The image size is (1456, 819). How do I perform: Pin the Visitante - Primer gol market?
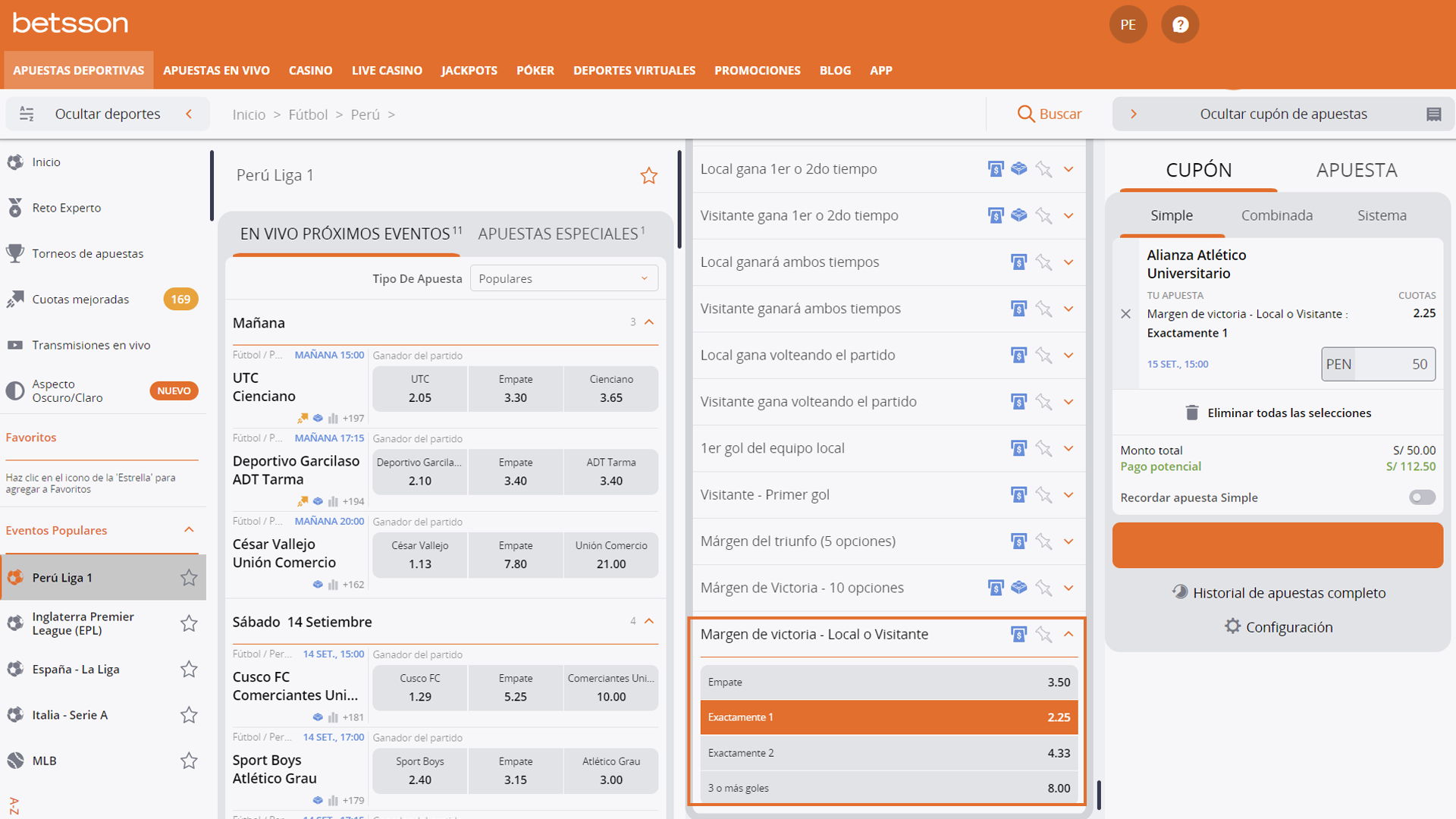click(1043, 495)
